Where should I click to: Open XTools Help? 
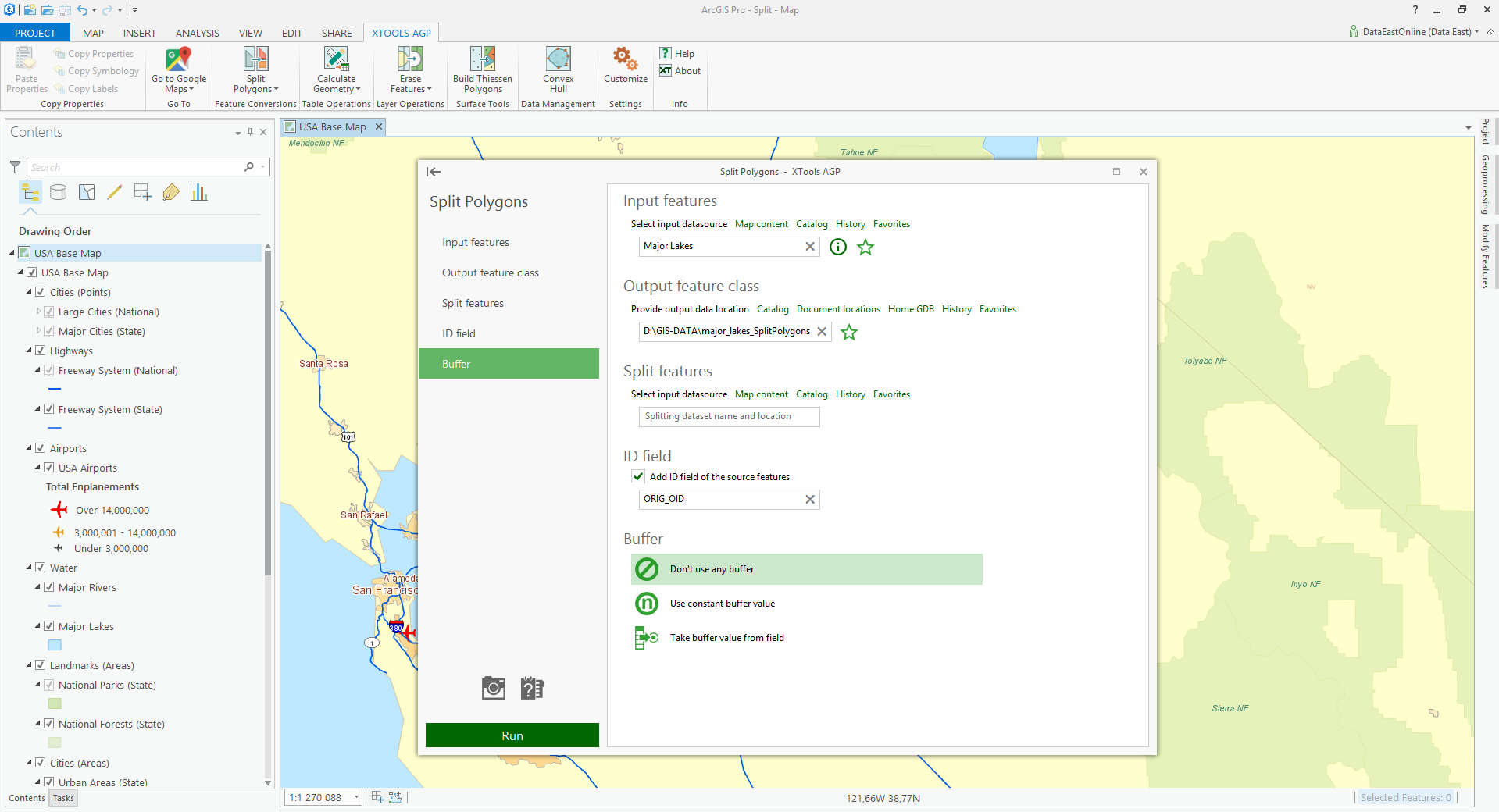676,53
